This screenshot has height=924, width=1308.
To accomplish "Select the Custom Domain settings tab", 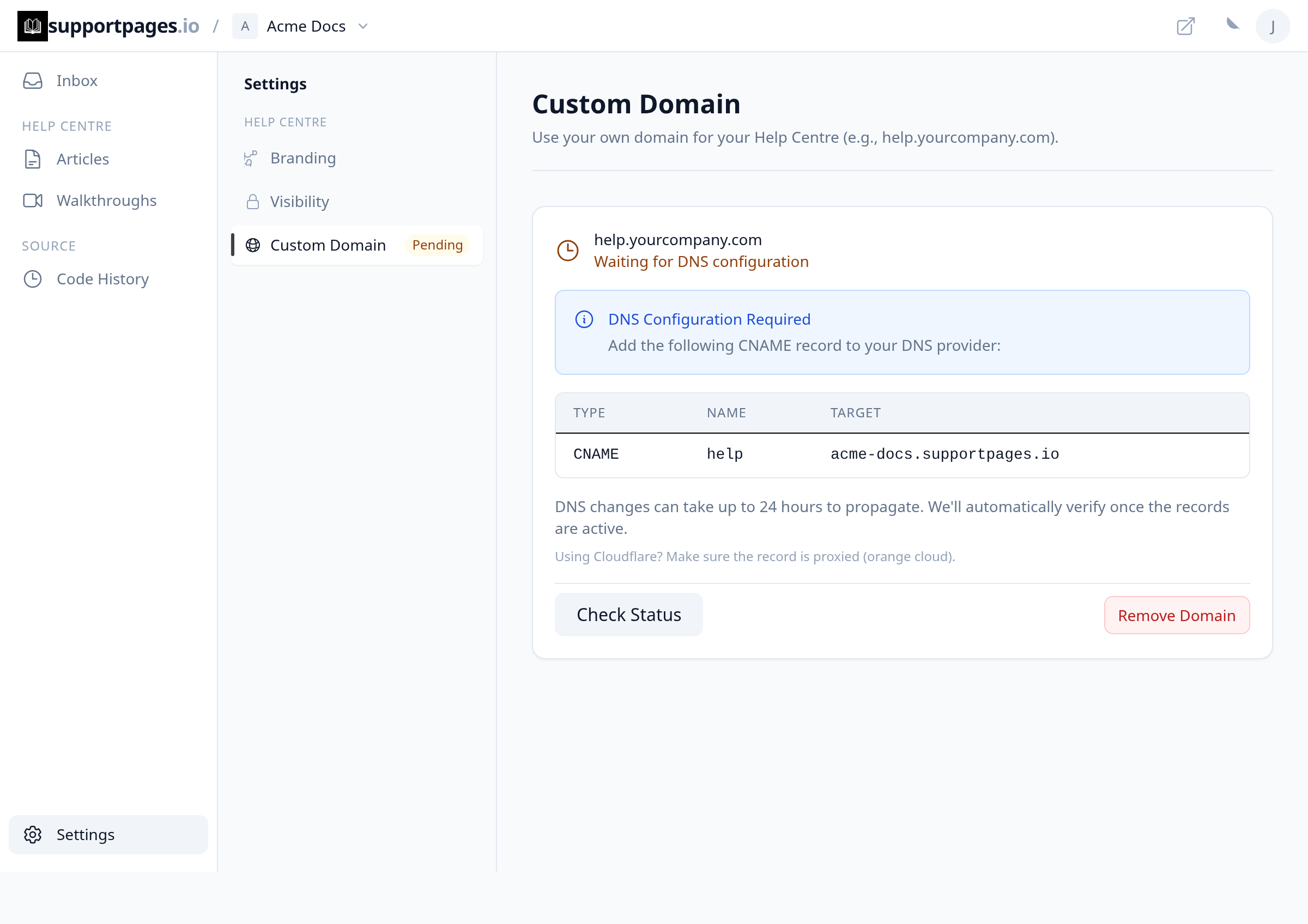I will pos(357,245).
